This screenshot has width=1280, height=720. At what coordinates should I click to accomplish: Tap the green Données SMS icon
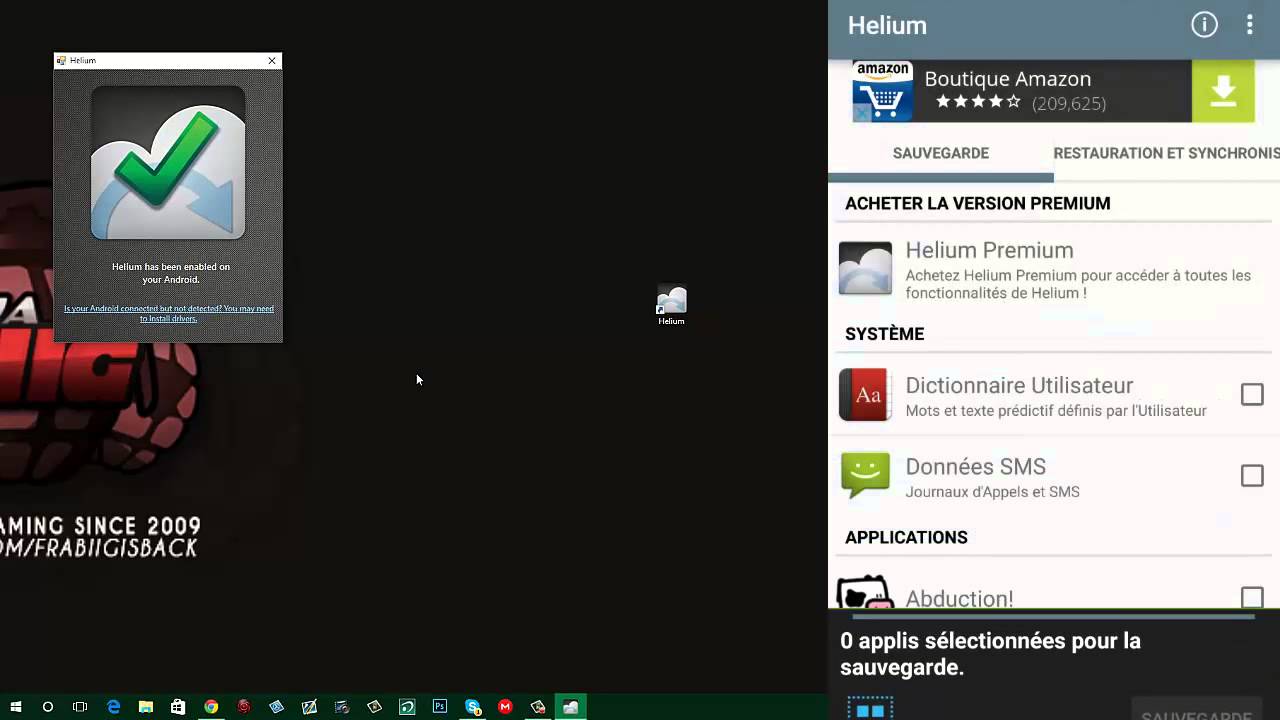tap(865, 475)
